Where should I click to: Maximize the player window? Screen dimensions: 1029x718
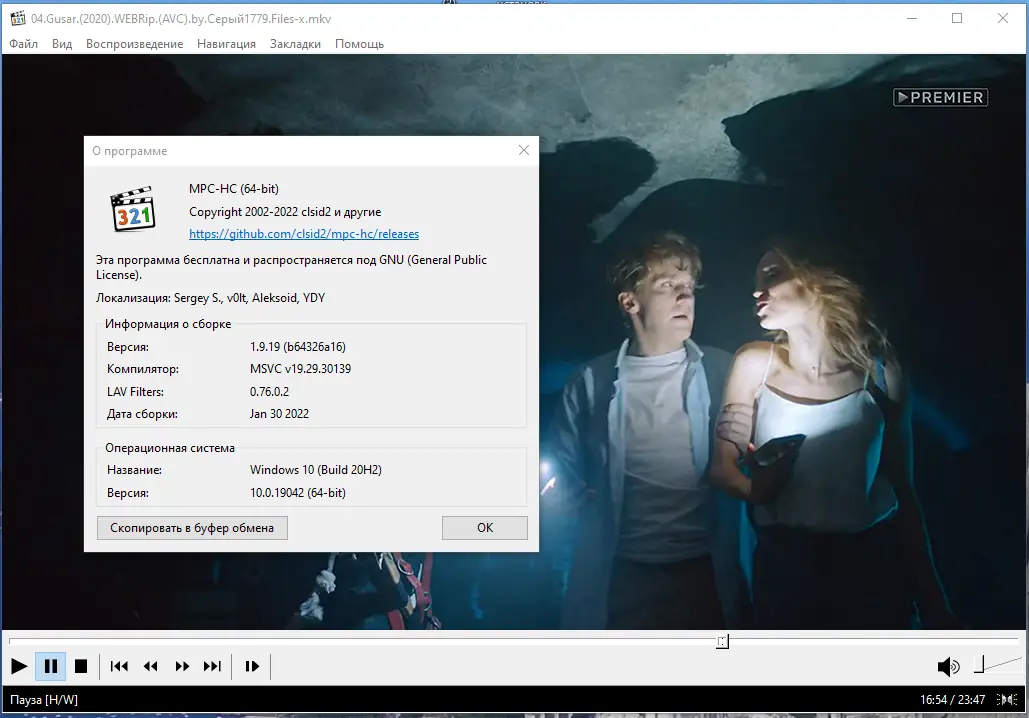957,18
